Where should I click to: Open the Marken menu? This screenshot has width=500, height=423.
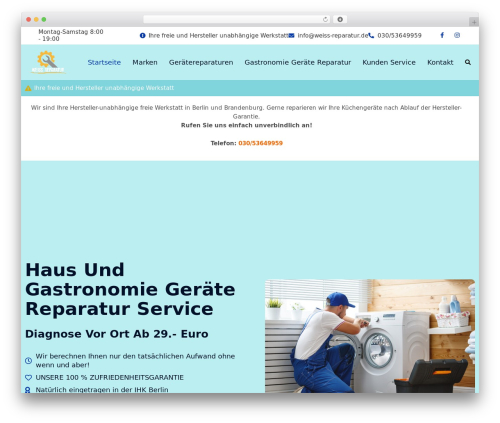(145, 62)
